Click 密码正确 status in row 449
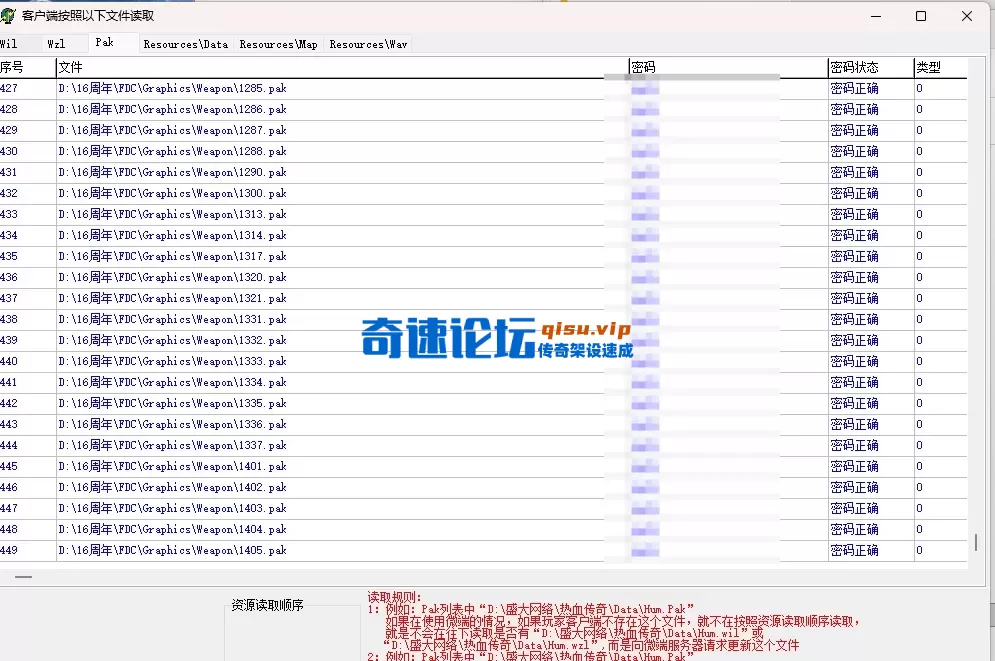This screenshot has width=995, height=661. point(854,550)
